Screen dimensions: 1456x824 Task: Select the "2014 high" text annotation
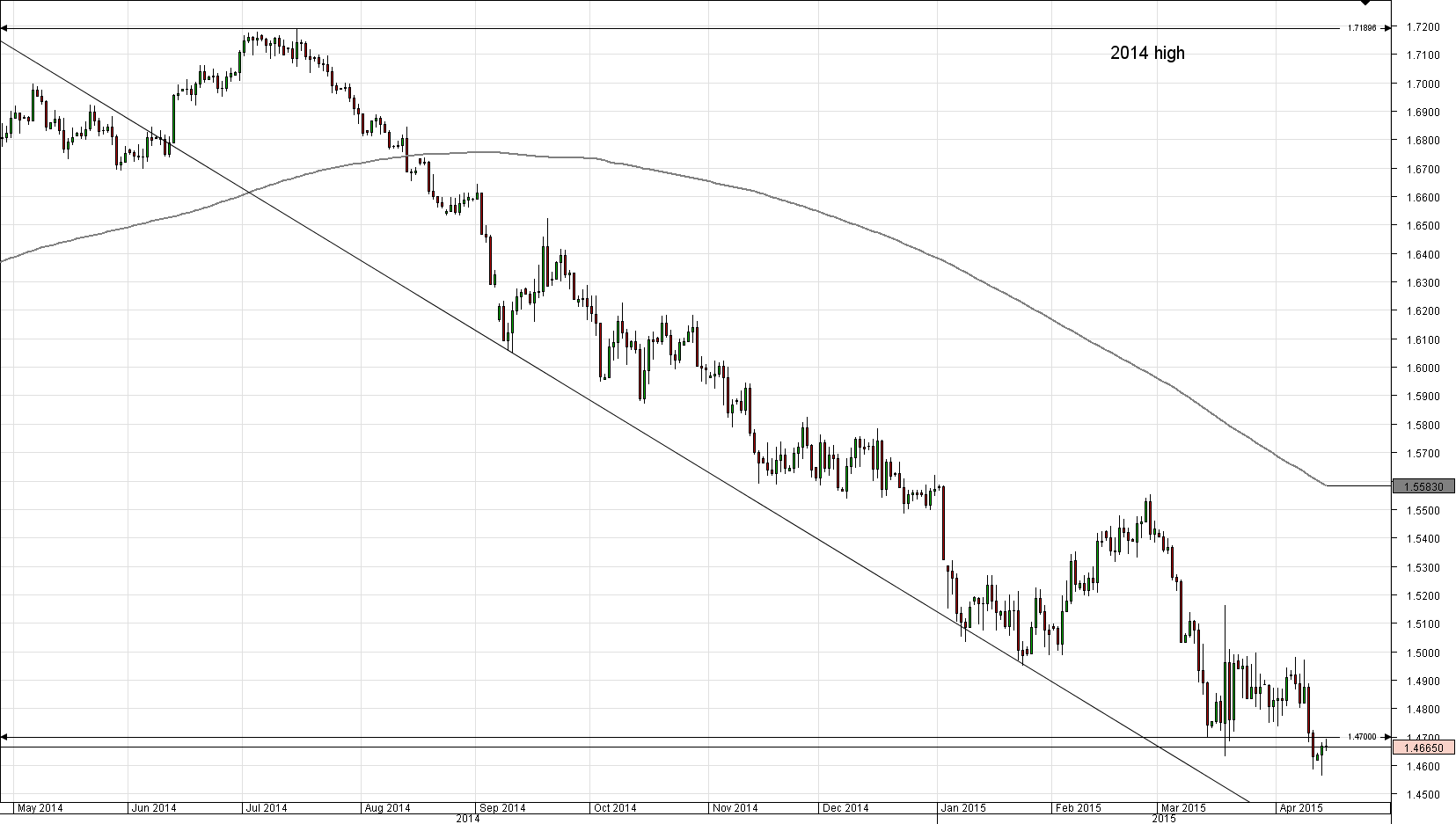click(x=1147, y=53)
